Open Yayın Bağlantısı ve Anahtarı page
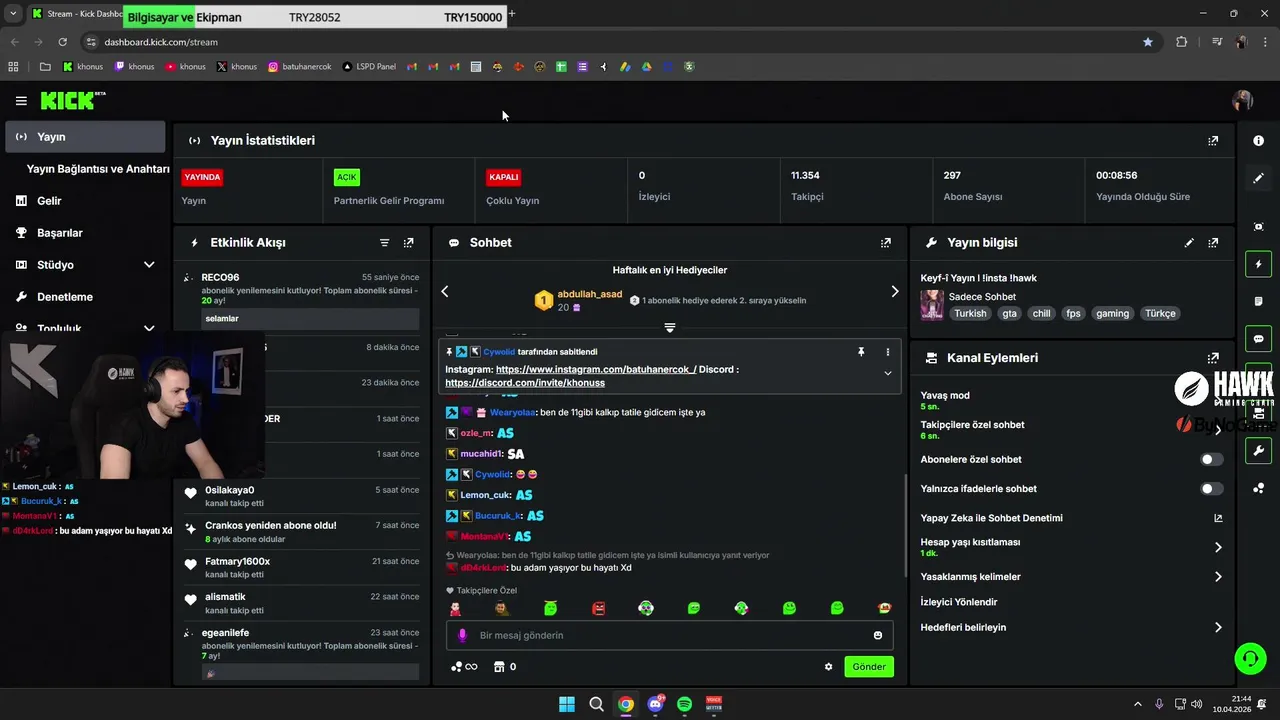The height and width of the screenshot is (720, 1280). click(x=98, y=169)
